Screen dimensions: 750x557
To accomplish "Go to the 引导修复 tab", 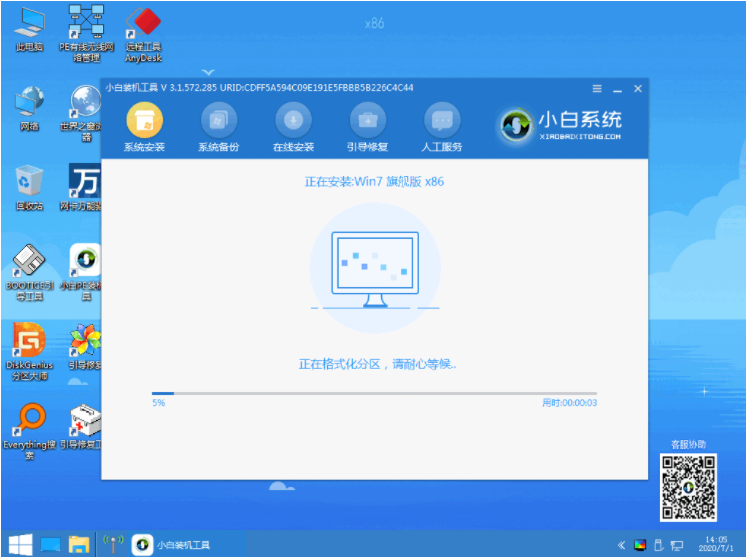I will (367, 128).
